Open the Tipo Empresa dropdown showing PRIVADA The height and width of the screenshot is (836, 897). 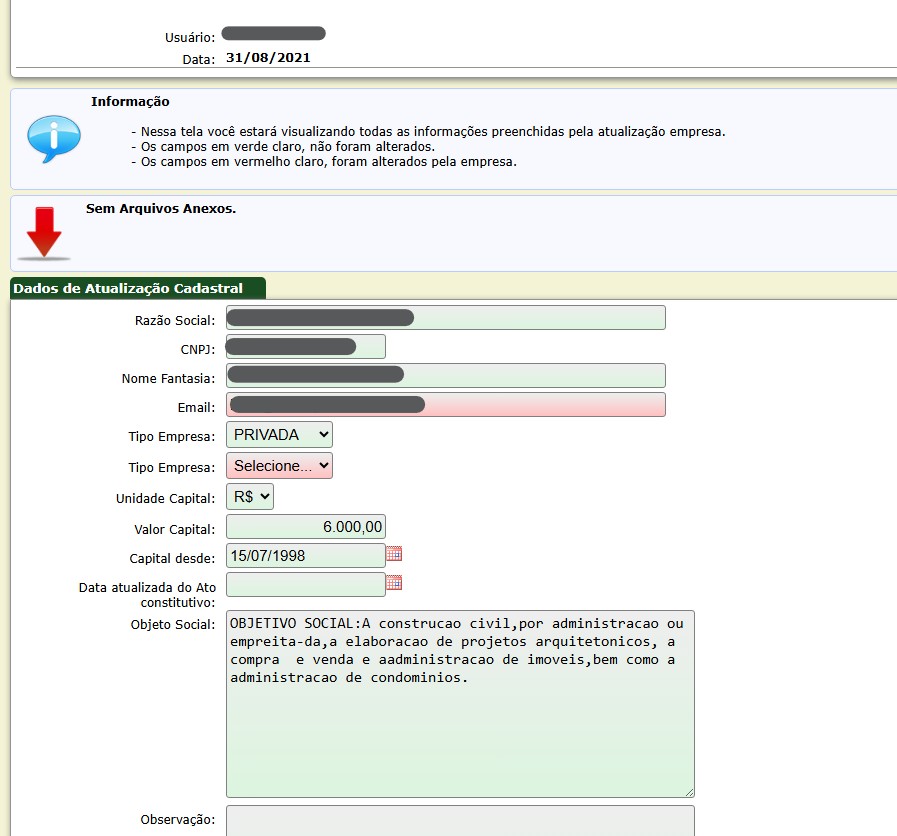279,435
